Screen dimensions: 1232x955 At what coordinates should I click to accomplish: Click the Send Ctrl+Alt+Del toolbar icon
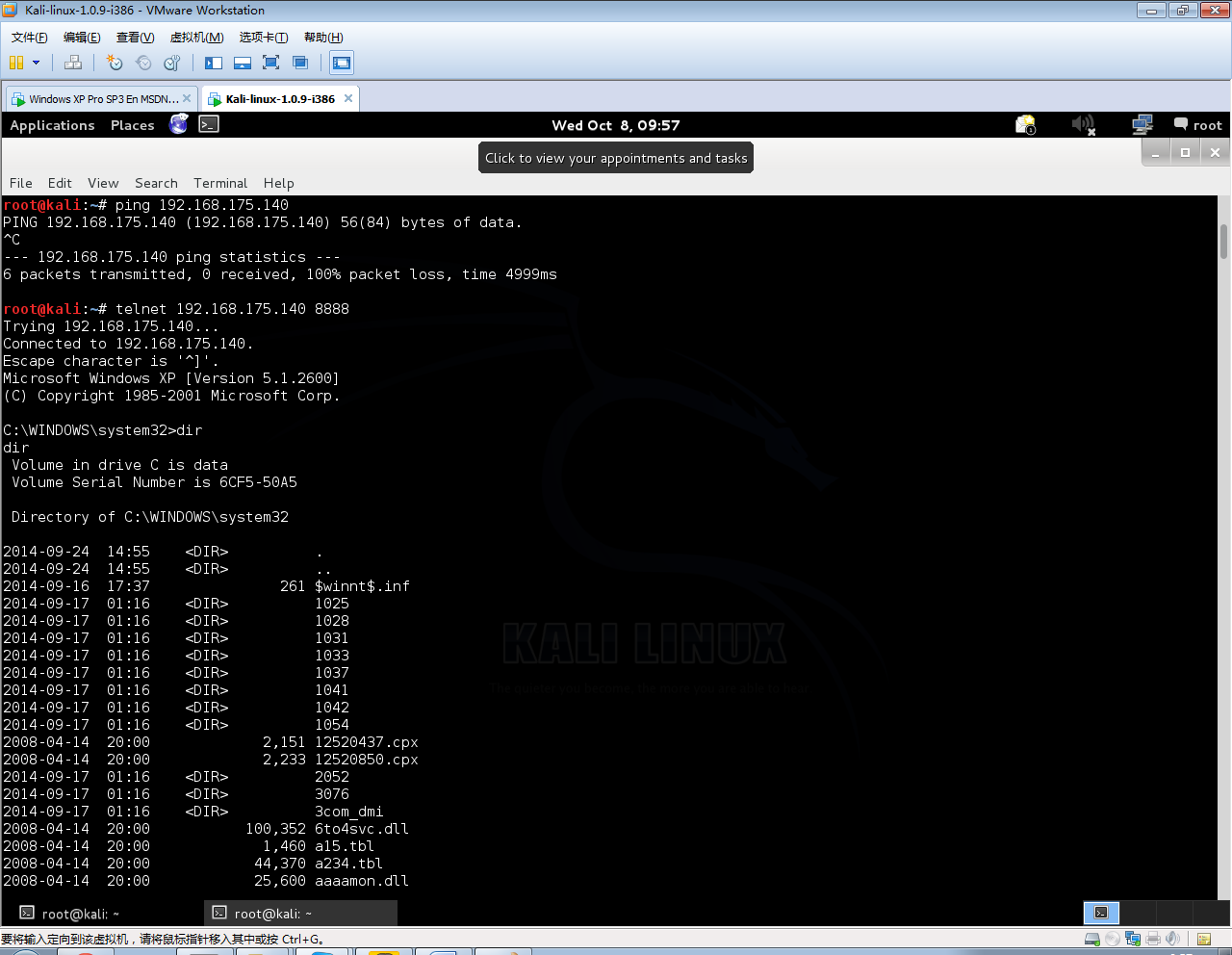(x=73, y=63)
